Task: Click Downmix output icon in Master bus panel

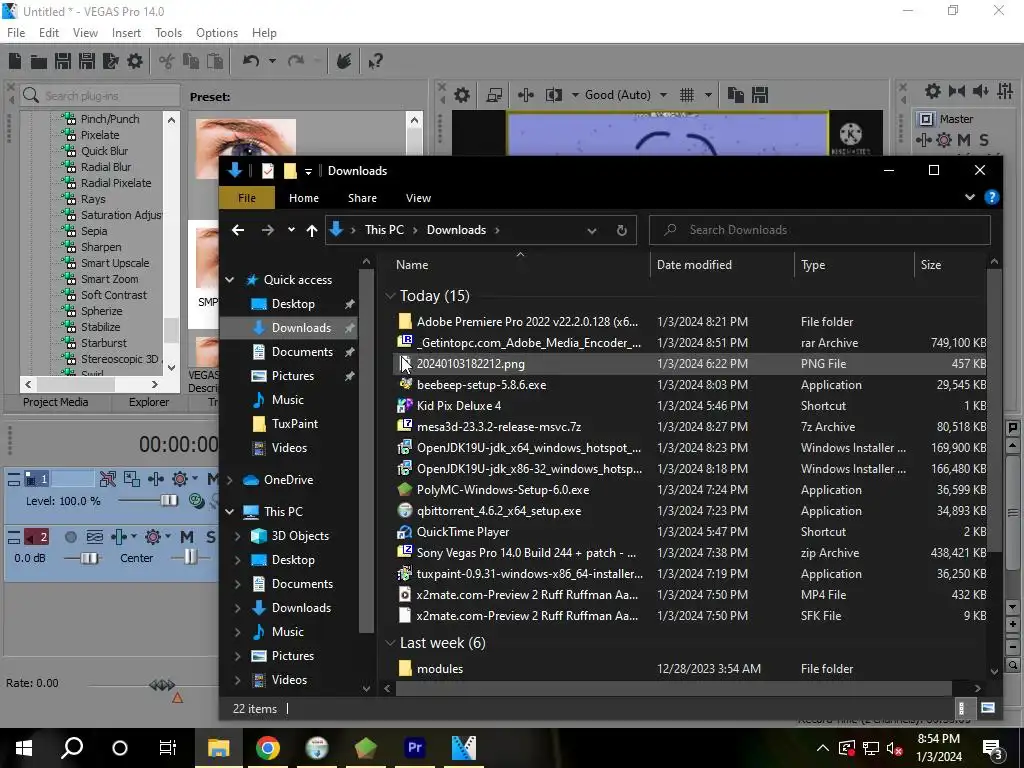Action: tap(957, 91)
